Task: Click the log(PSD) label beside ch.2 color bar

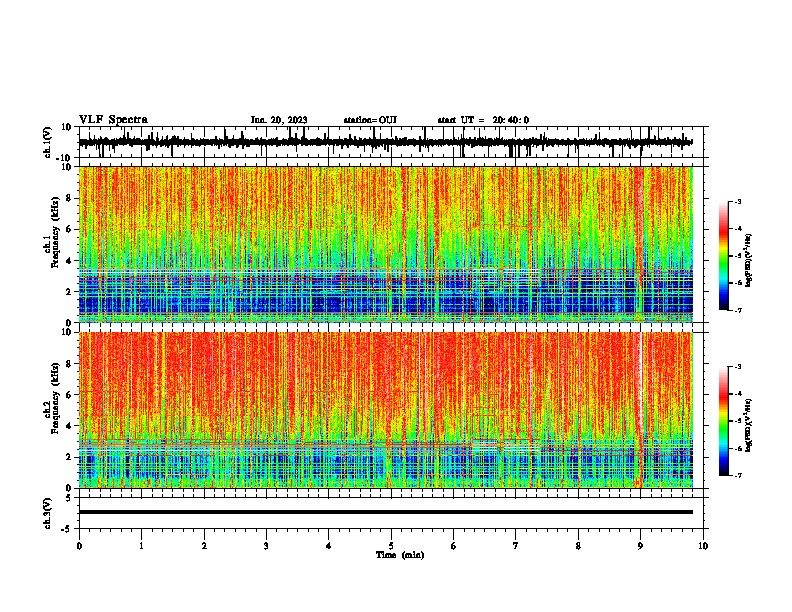Action: point(748,425)
